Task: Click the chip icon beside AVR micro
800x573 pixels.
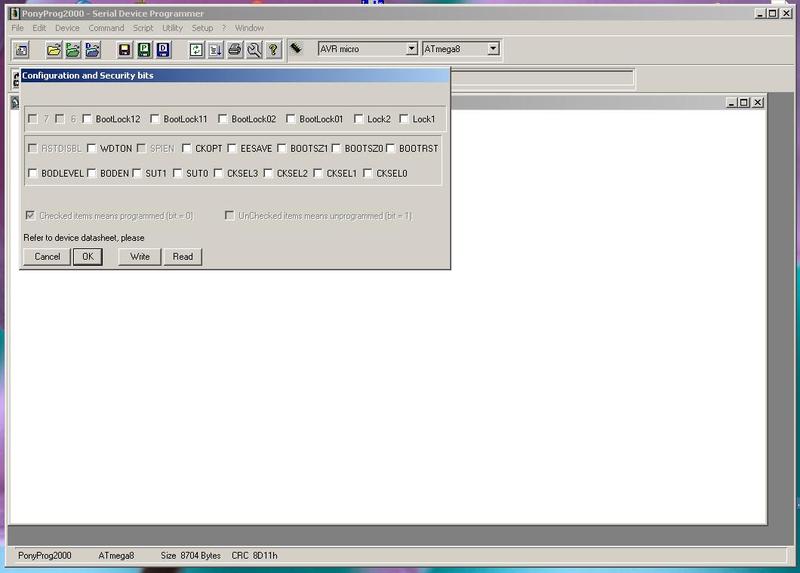Action: 297,48
